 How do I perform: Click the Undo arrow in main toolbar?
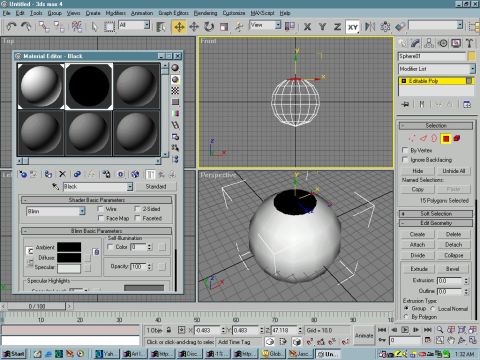point(12,27)
